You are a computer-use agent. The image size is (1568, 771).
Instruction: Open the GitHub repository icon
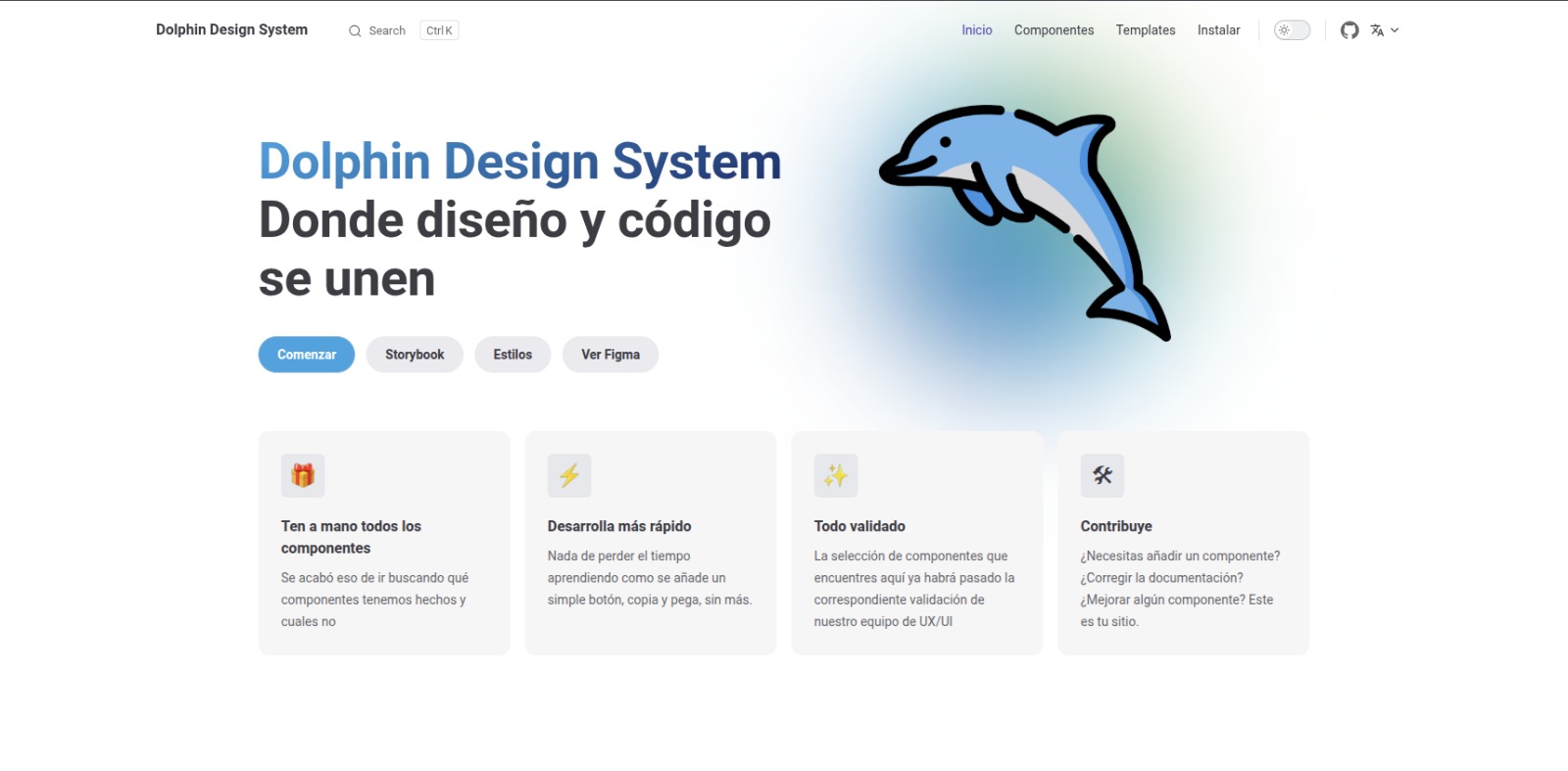1349,30
